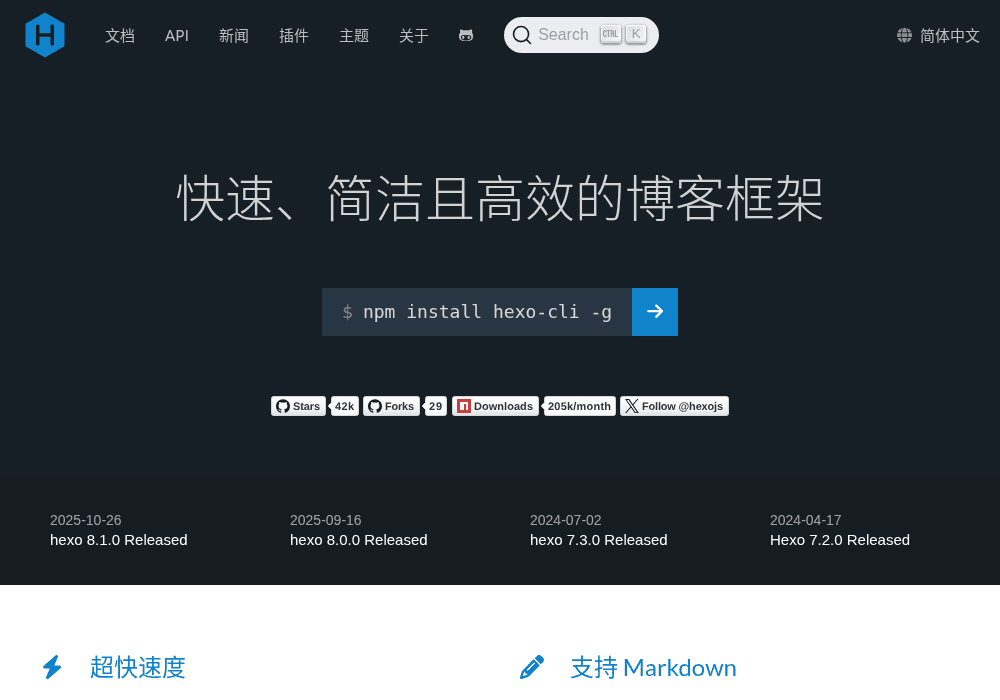1000x700 pixels.
Task: Click the CTRL key hint in search
Action: click(610, 34)
